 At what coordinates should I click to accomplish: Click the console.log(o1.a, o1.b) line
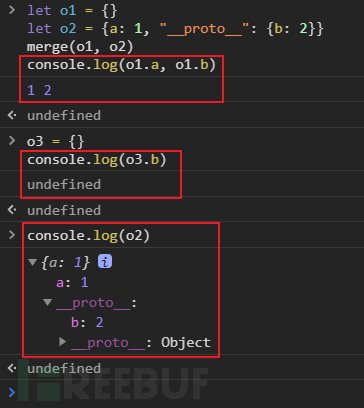pyautogui.click(x=122, y=65)
